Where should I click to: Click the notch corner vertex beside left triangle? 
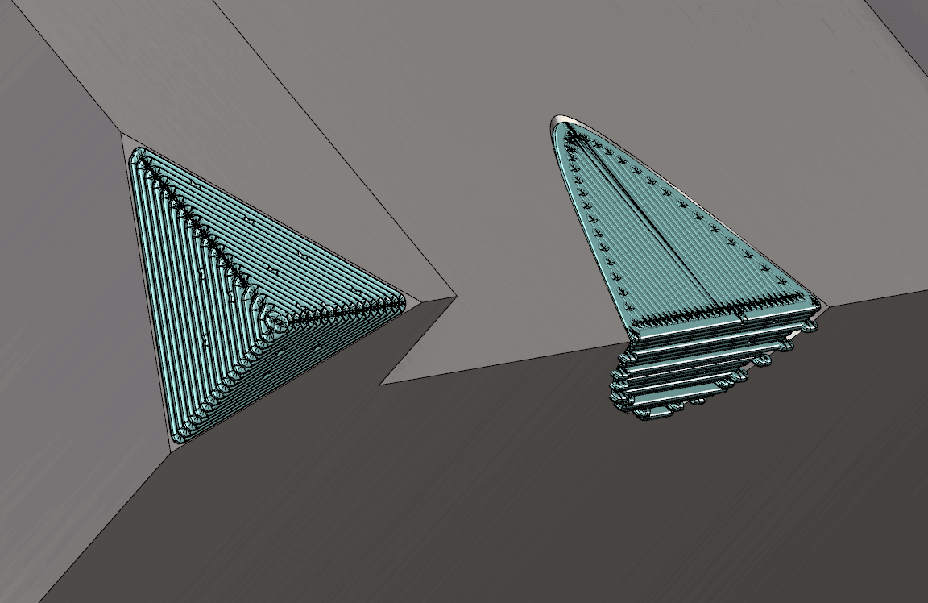[x=455, y=296]
